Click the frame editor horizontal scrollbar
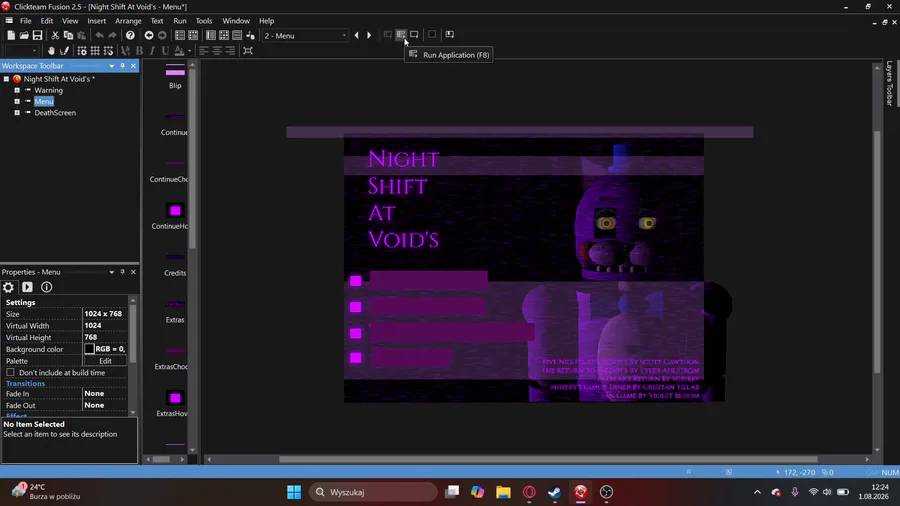The height and width of the screenshot is (506, 900). [548, 459]
